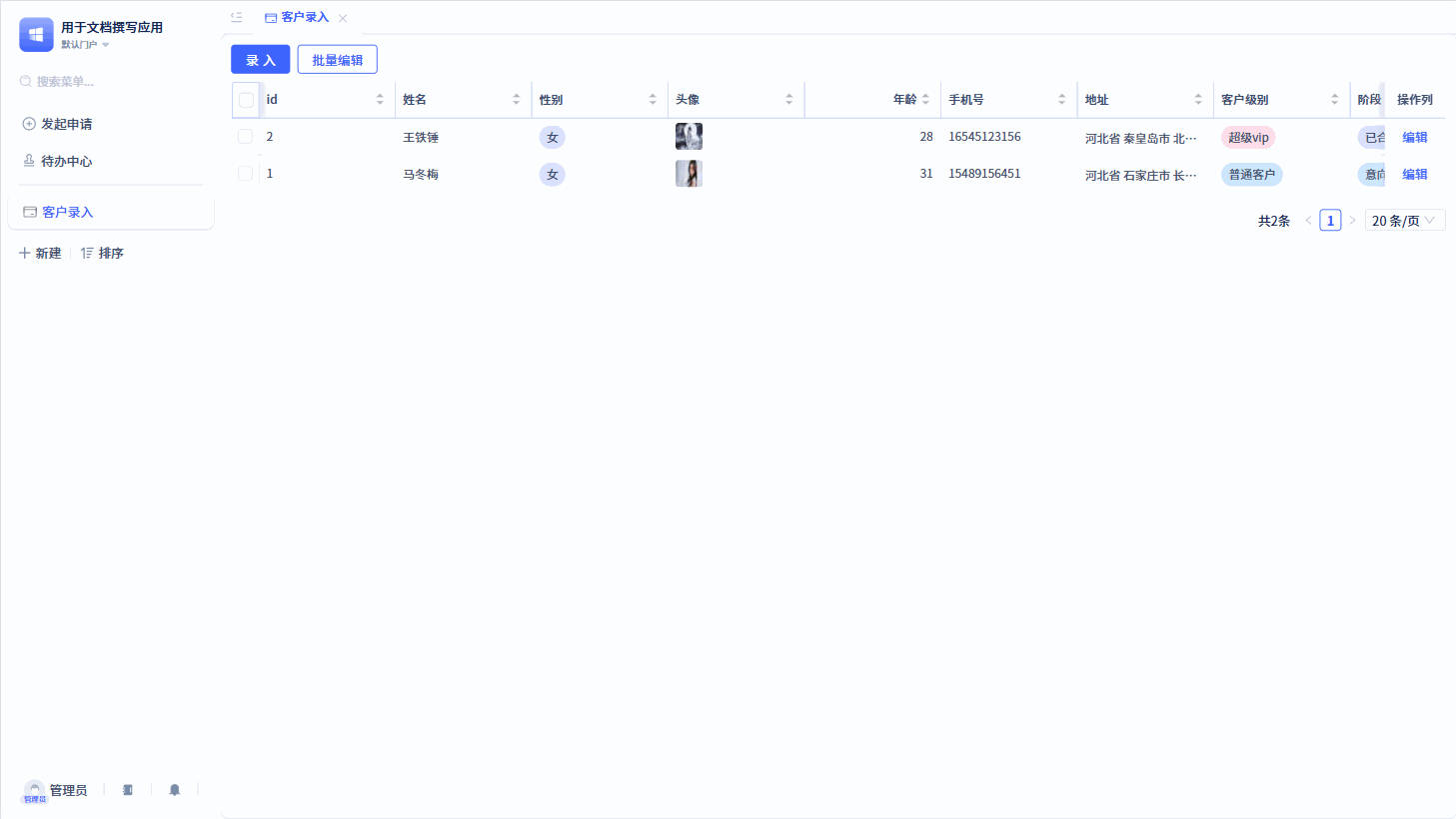Click the icon beside the administrator name
The height and width of the screenshot is (819, 1456).
(128, 790)
